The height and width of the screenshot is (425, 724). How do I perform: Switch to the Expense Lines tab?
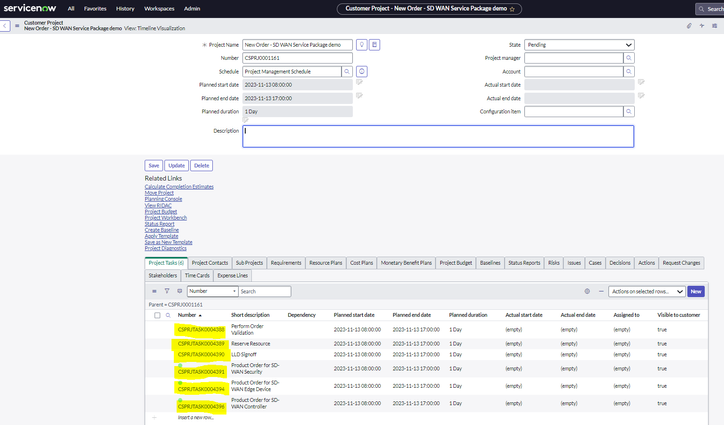pyautogui.click(x=233, y=275)
